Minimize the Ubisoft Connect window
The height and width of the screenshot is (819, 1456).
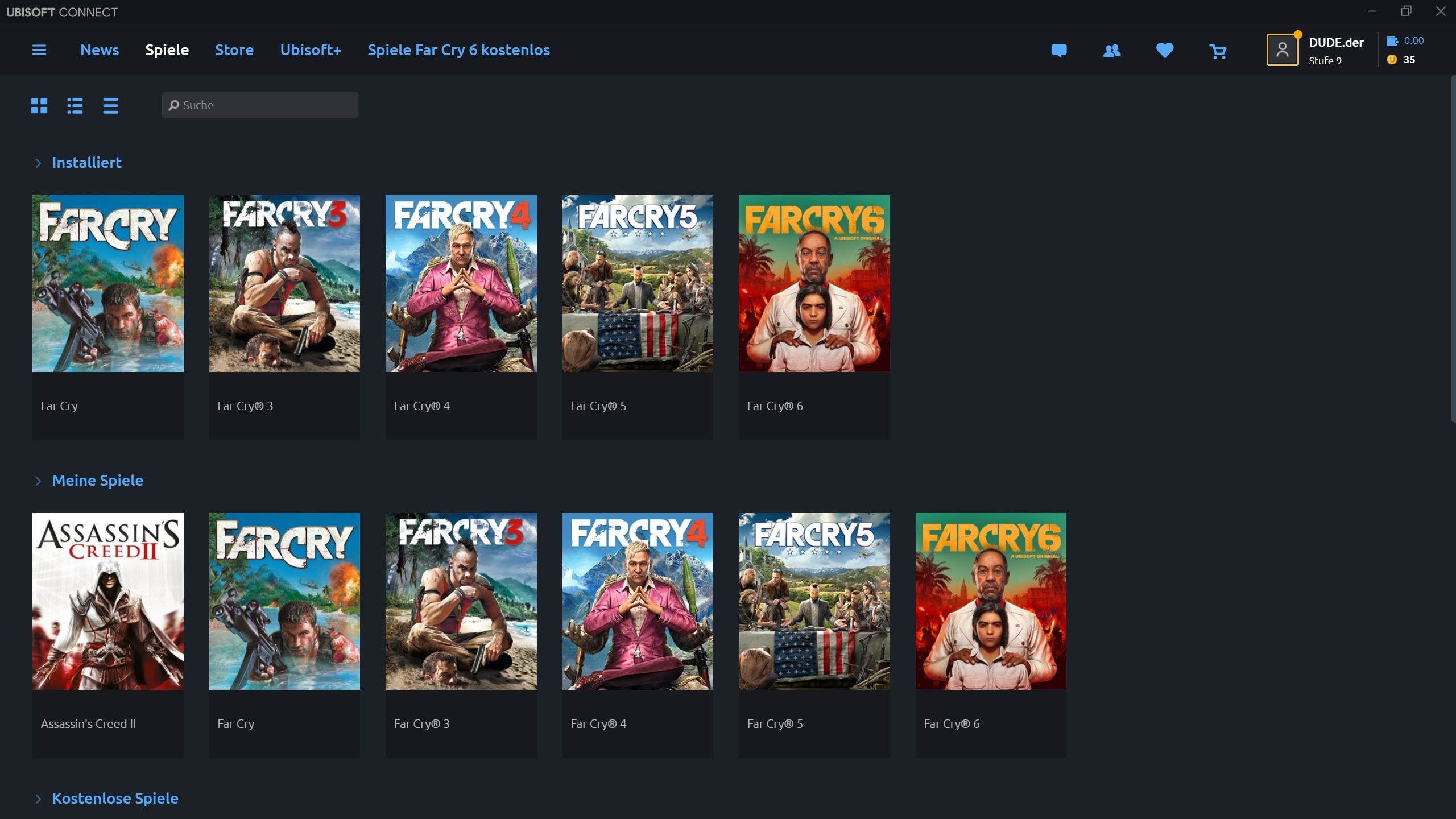[x=1372, y=11]
